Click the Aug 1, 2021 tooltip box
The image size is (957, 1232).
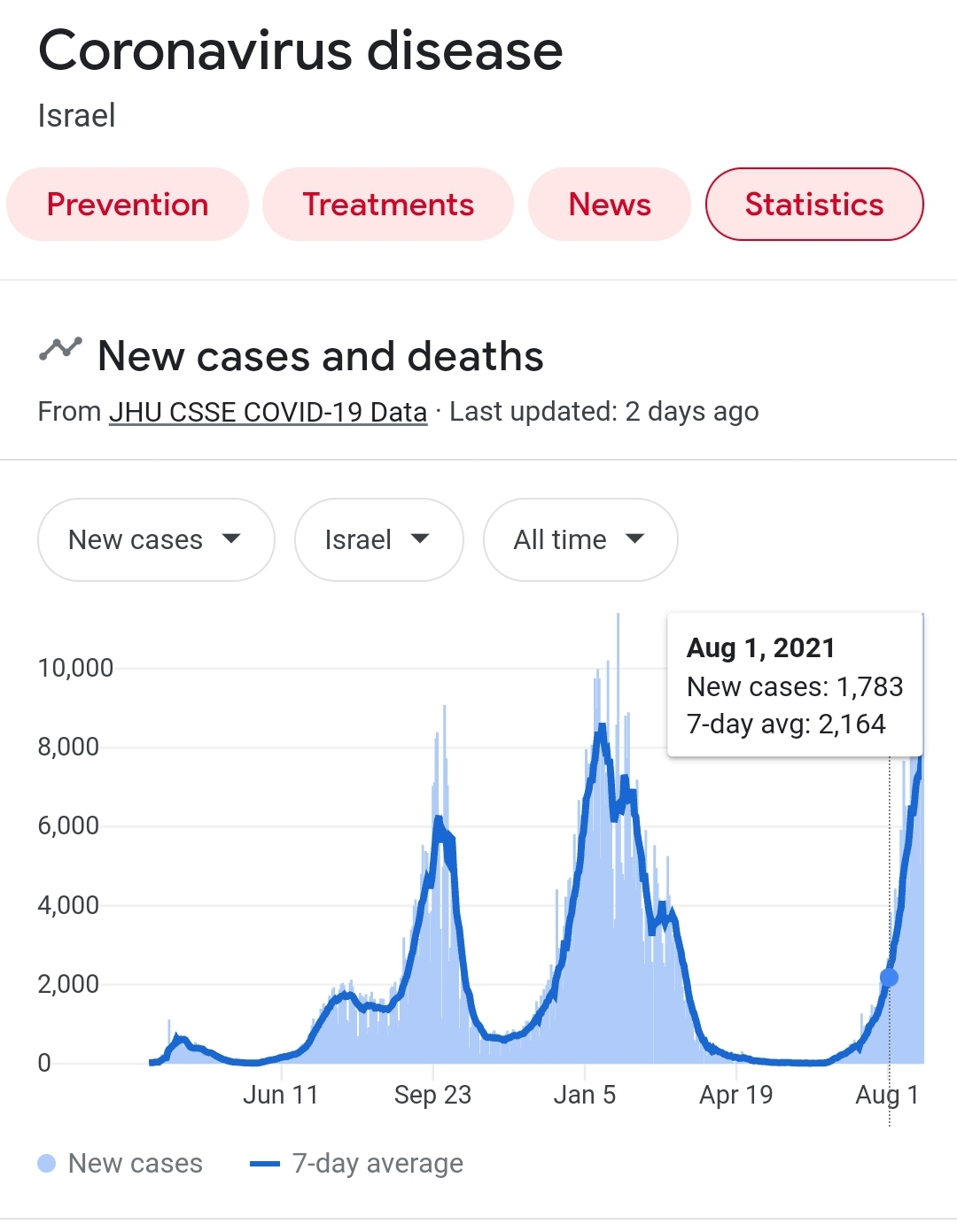pyautogui.click(x=795, y=685)
